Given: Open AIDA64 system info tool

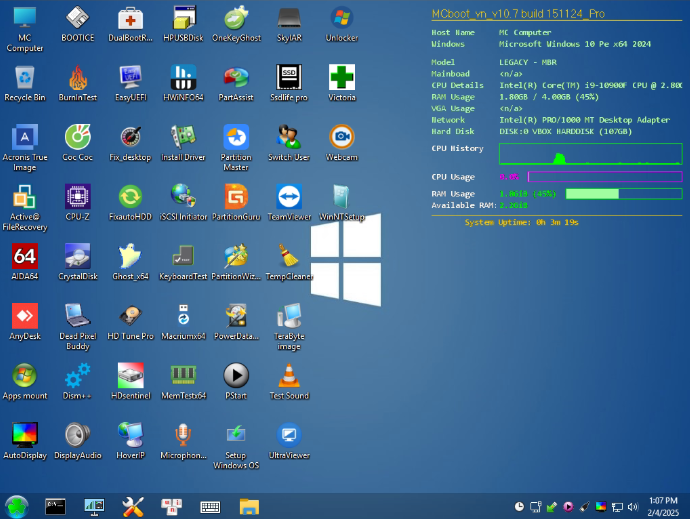Looking at the screenshot, I should point(25,262).
